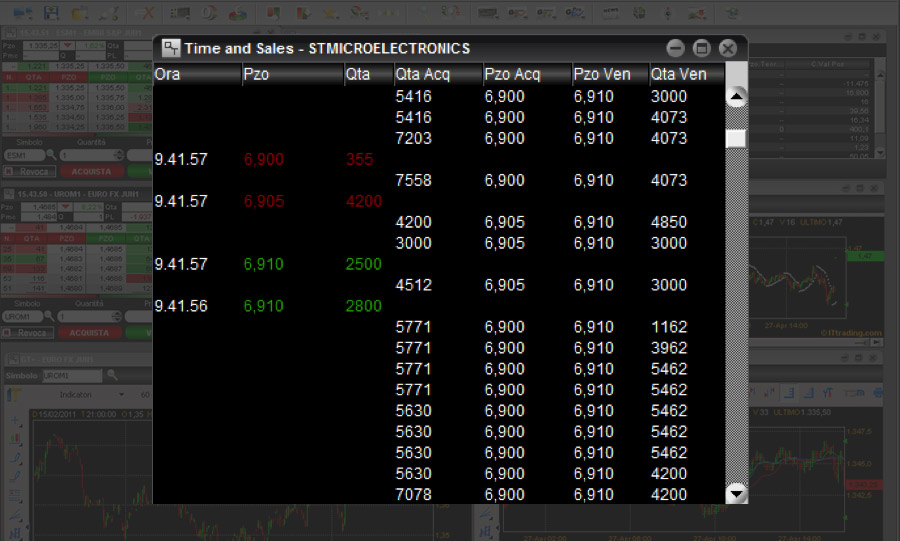Click Qta Ven value 3962
The image size is (900, 541).
pos(669,348)
